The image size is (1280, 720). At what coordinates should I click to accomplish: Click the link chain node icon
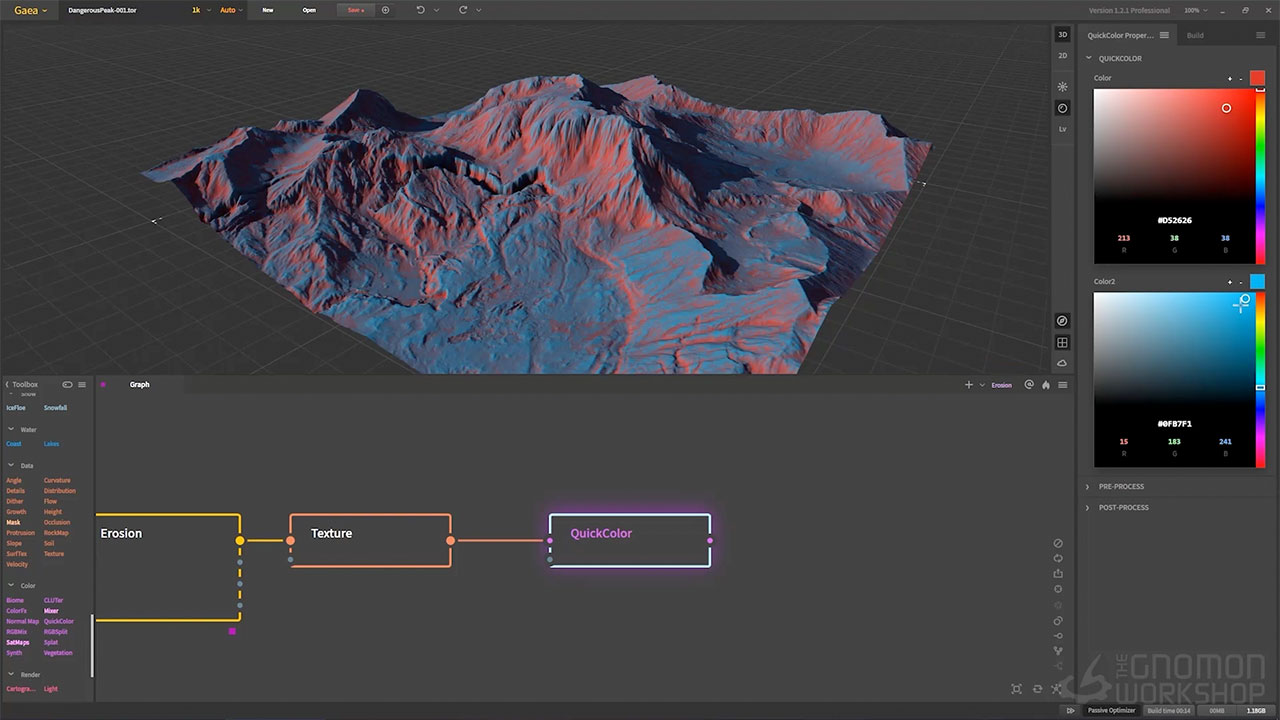click(1058, 621)
